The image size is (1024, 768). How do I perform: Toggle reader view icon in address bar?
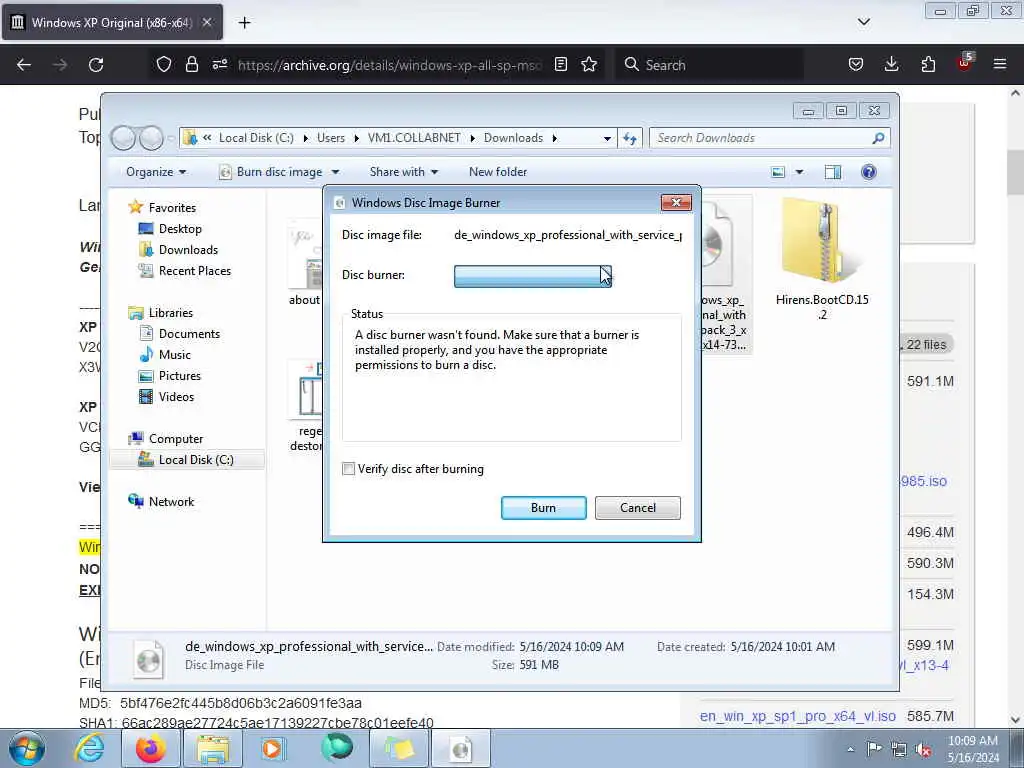(x=560, y=64)
